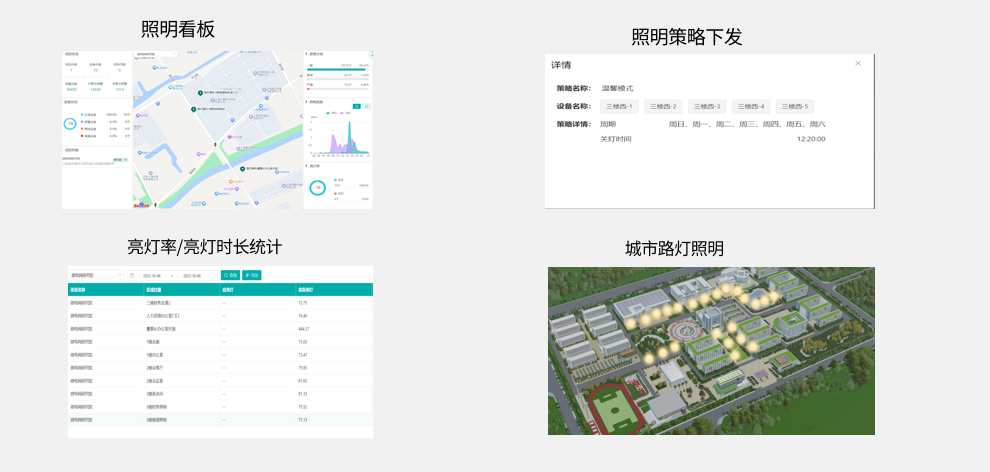
Task: Click the end date field in date range
Action: pos(192,275)
